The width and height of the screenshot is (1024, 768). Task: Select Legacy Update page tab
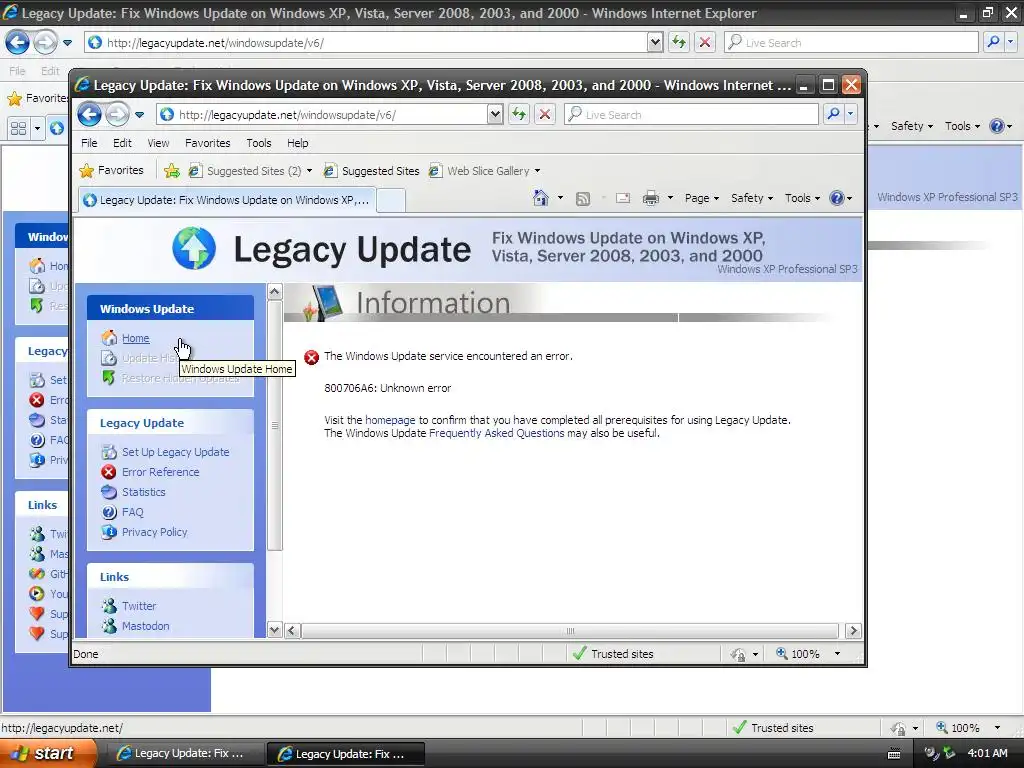(227, 200)
